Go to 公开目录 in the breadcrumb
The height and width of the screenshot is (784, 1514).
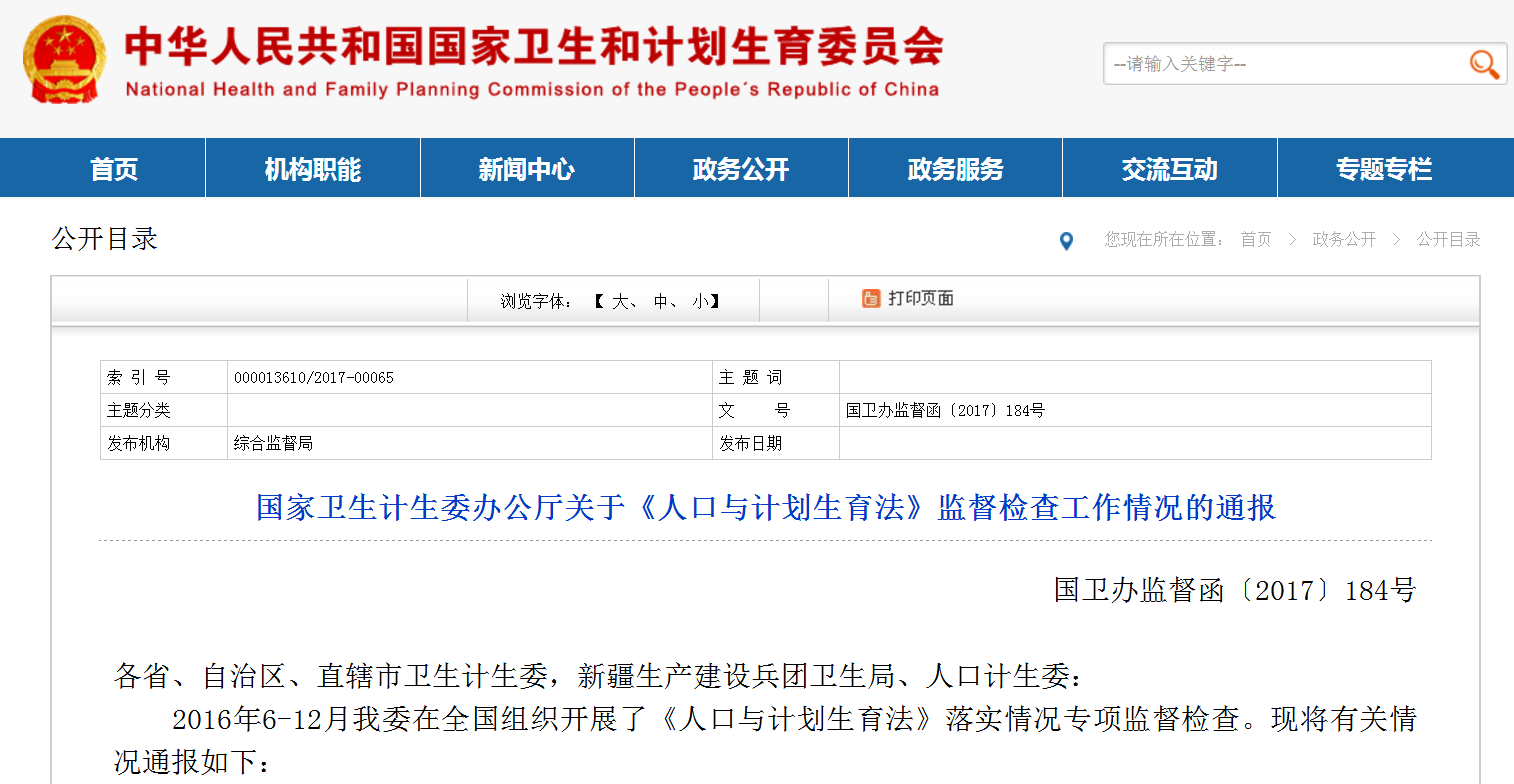(x=1448, y=240)
